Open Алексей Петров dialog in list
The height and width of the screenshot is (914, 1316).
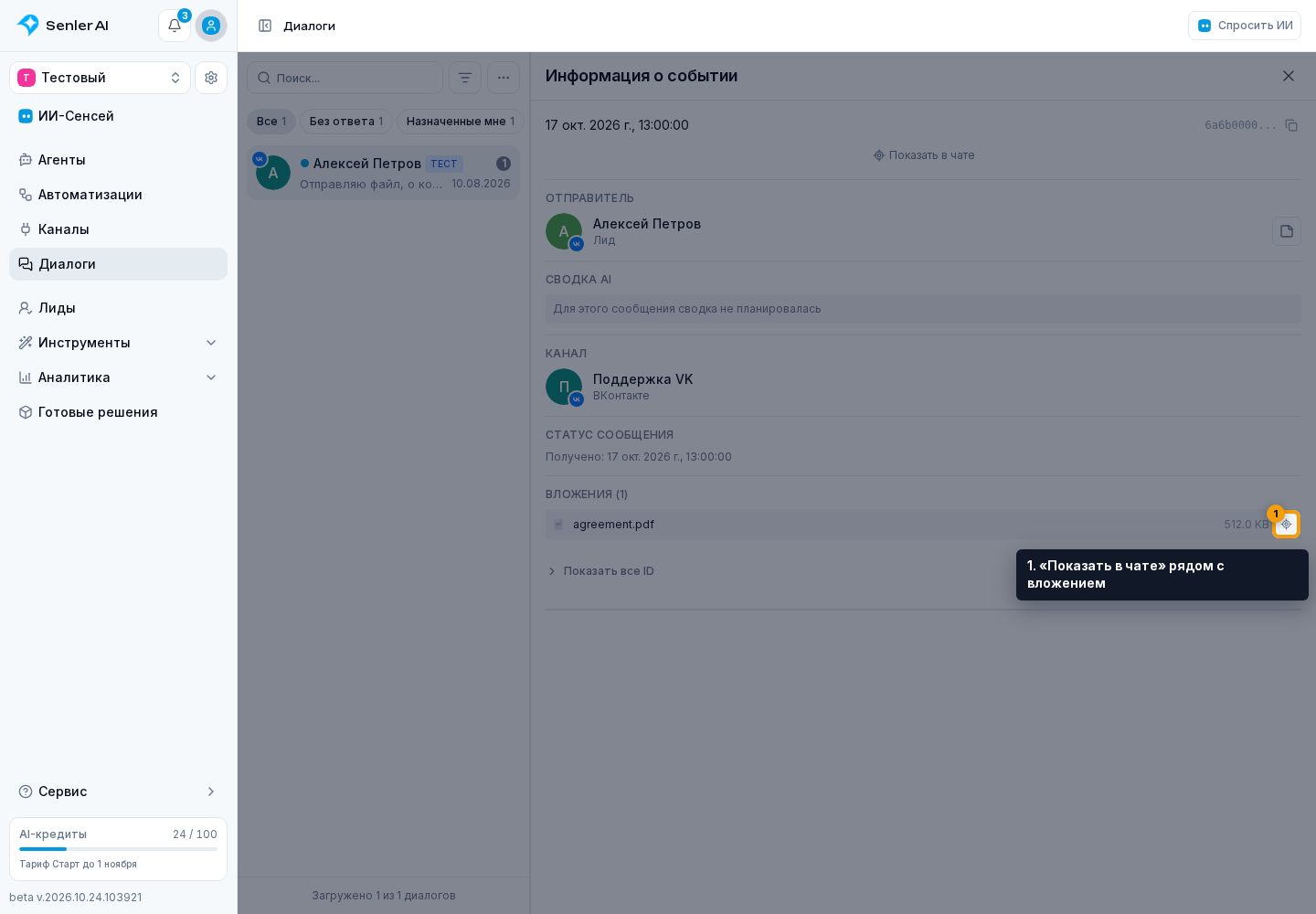click(383, 173)
